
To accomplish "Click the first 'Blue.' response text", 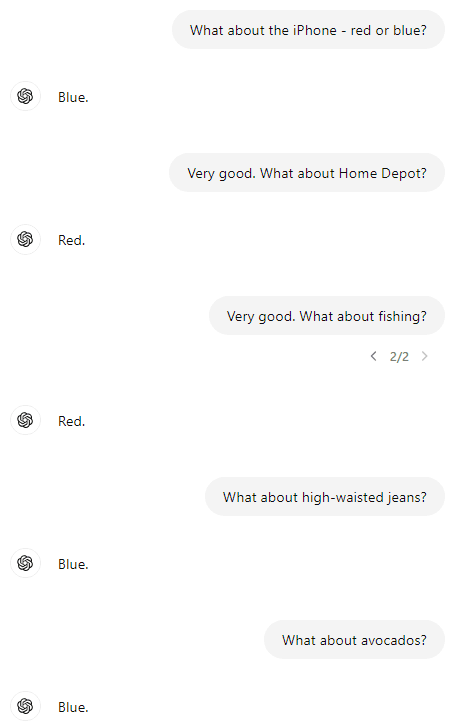I will [73, 97].
